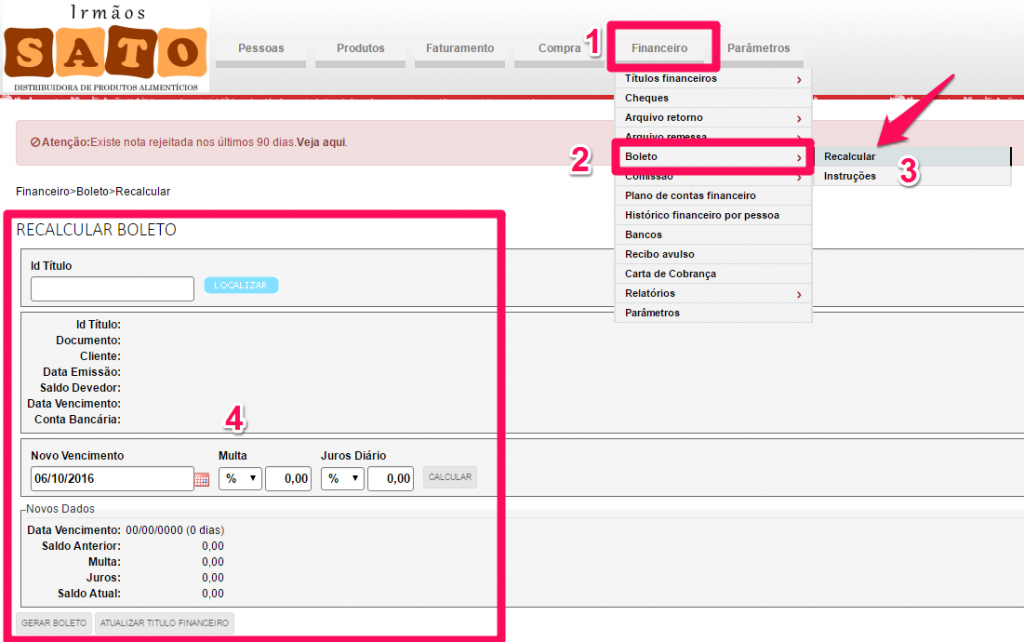The image size is (1024, 642).
Task: Click the Gerar Boleto button
Action: [x=56, y=623]
